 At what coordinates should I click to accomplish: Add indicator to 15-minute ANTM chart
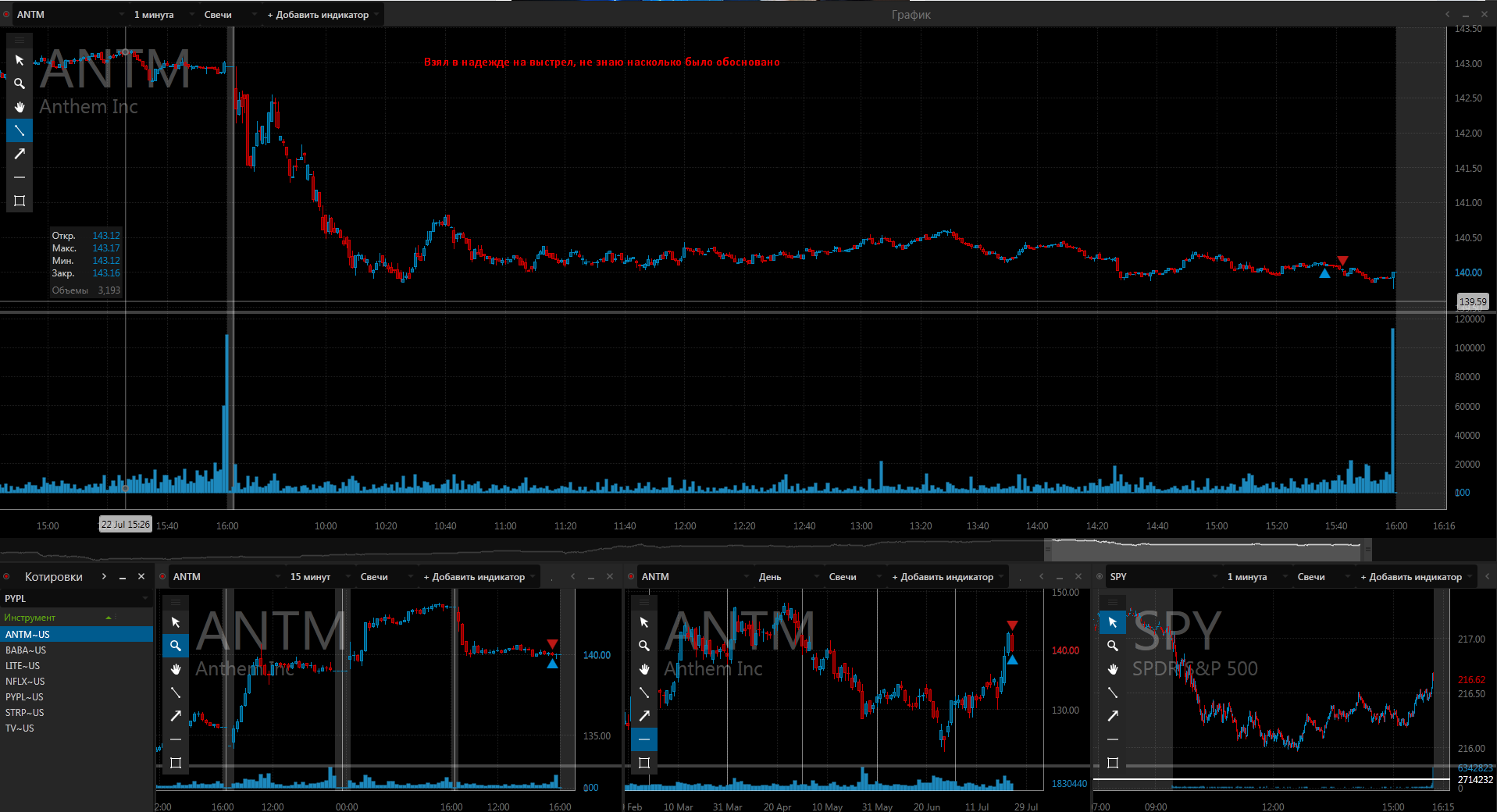point(479,577)
